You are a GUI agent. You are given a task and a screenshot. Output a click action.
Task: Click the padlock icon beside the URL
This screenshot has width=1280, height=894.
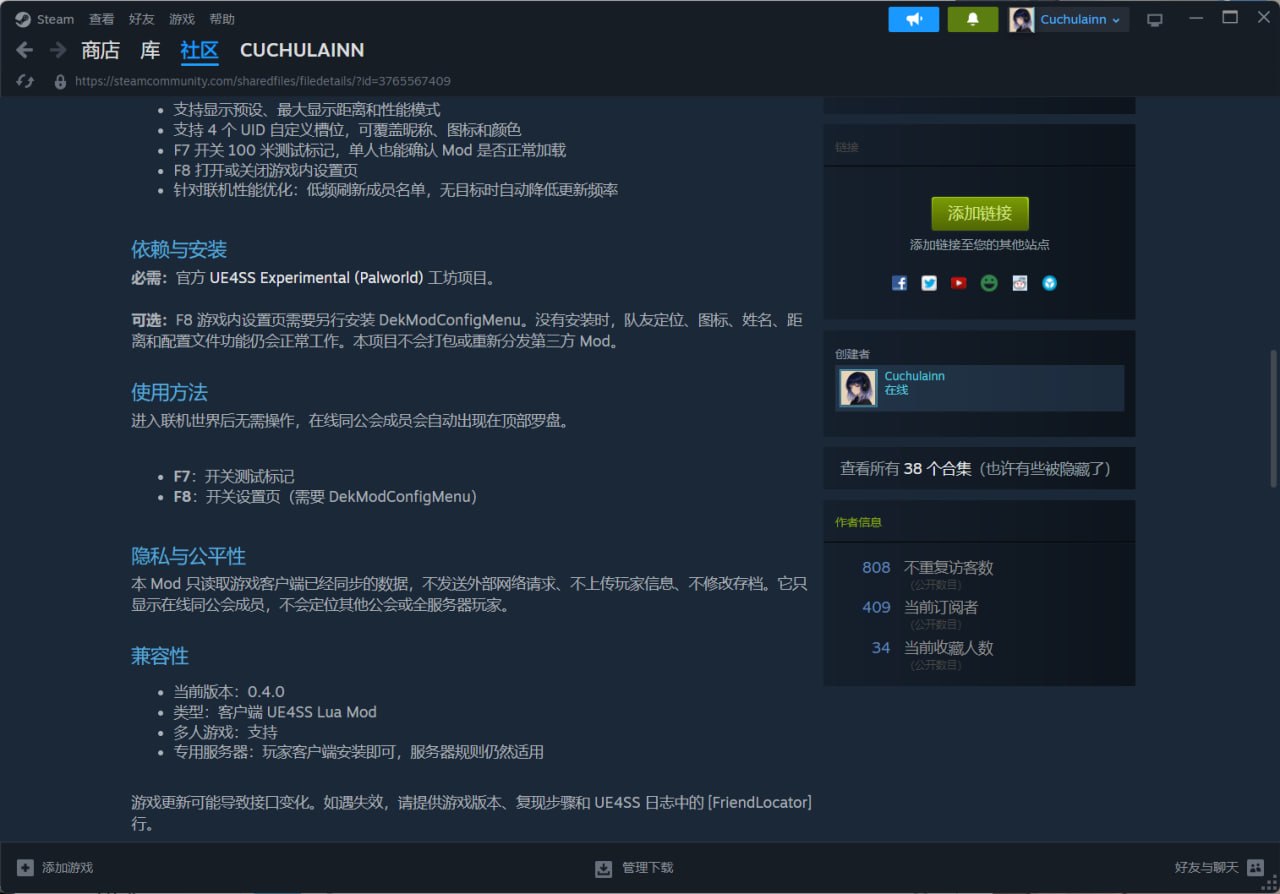(60, 81)
